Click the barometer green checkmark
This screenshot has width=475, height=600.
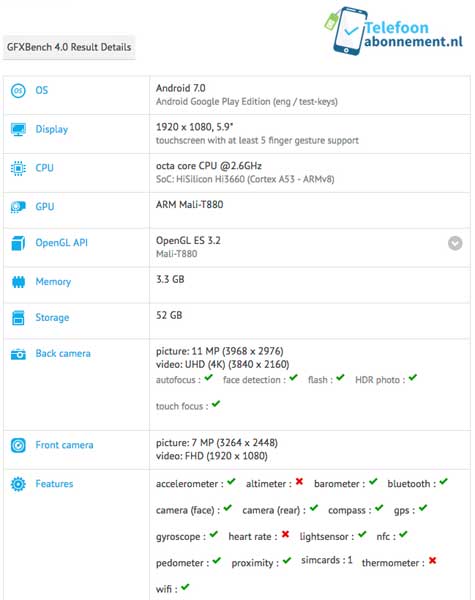(374, 482)
